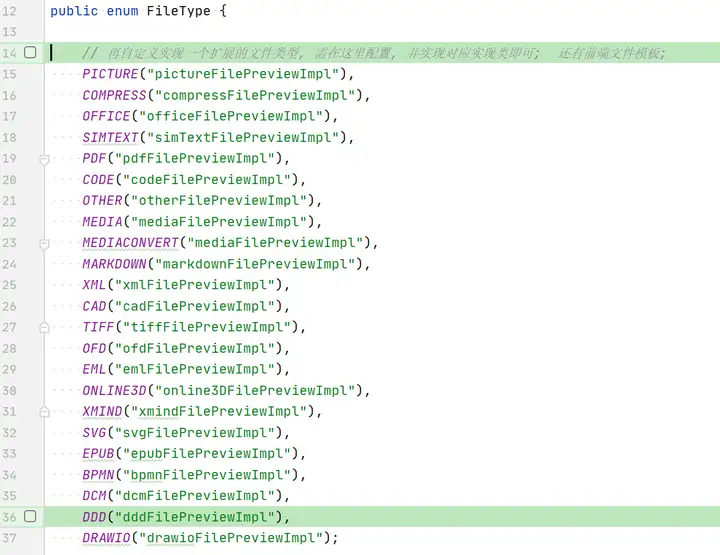
Task: Click the OFFICE enum constant
Action: (106, 116)
